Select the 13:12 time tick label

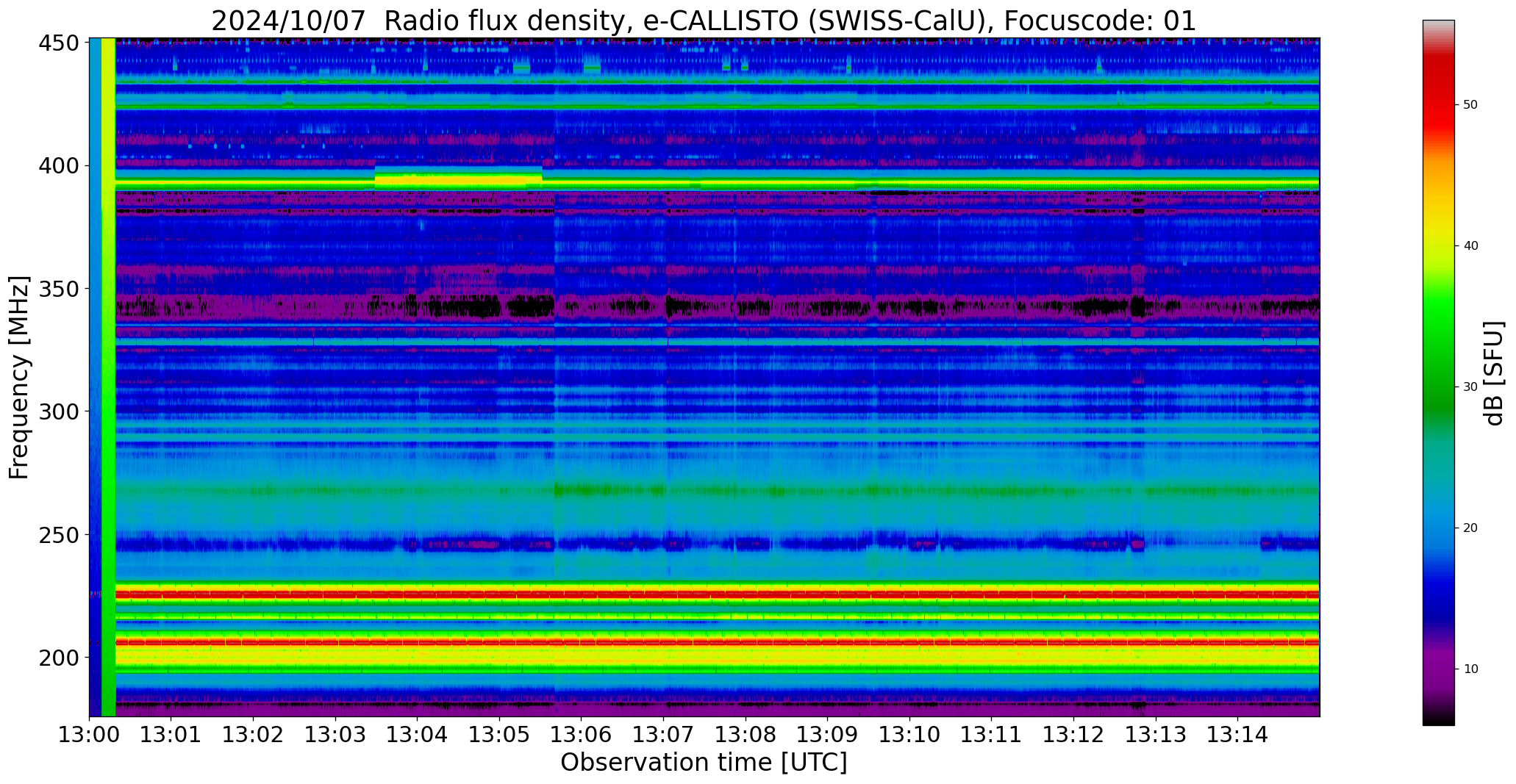coord(1073,734)
